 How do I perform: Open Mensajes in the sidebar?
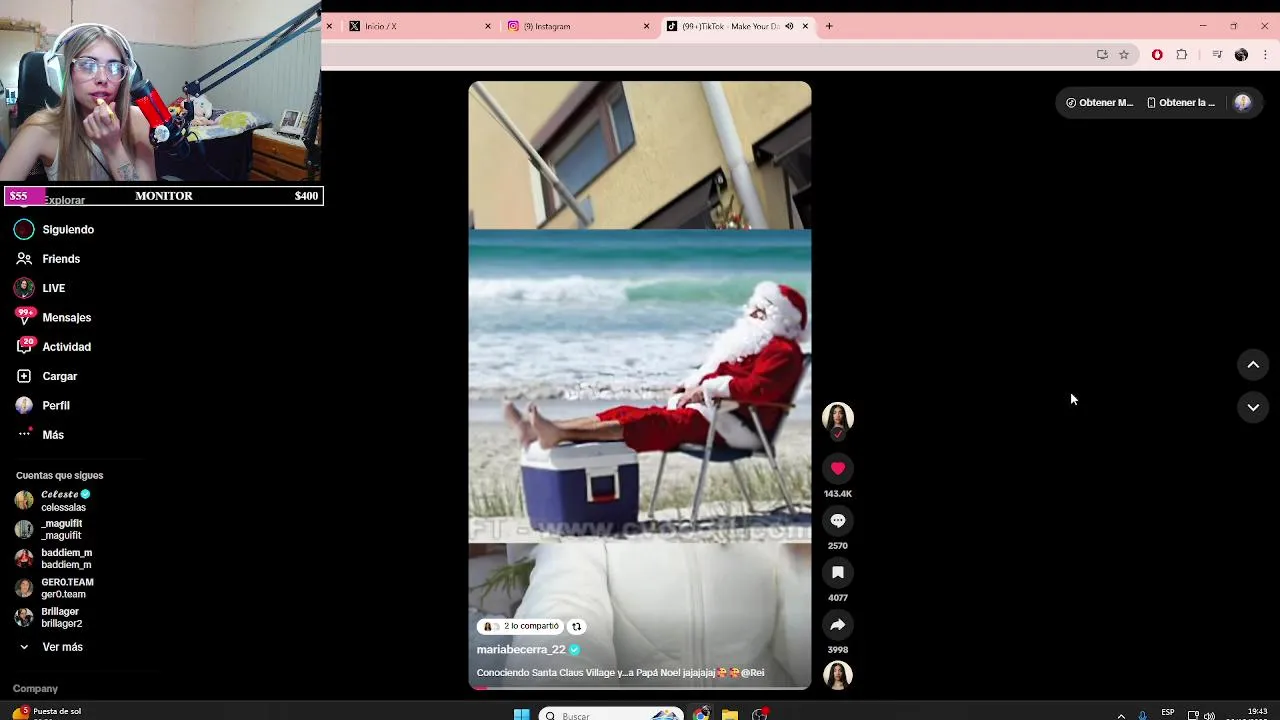(66, 317)
